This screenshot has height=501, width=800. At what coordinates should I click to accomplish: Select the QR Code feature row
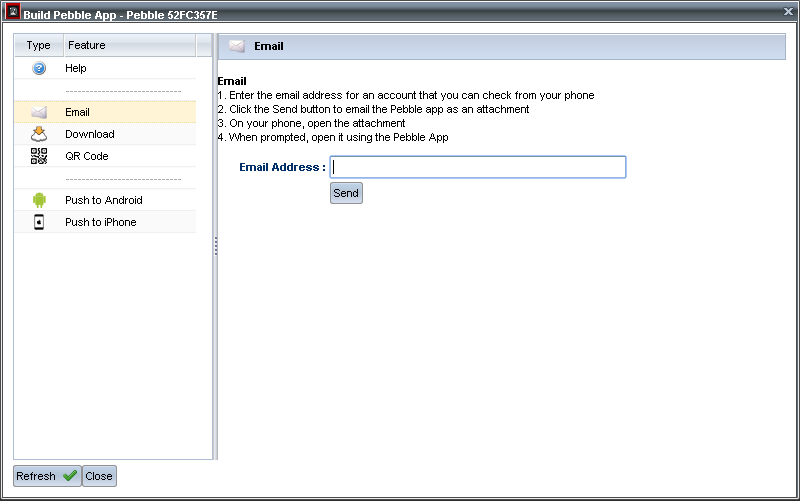click(105, 156)
